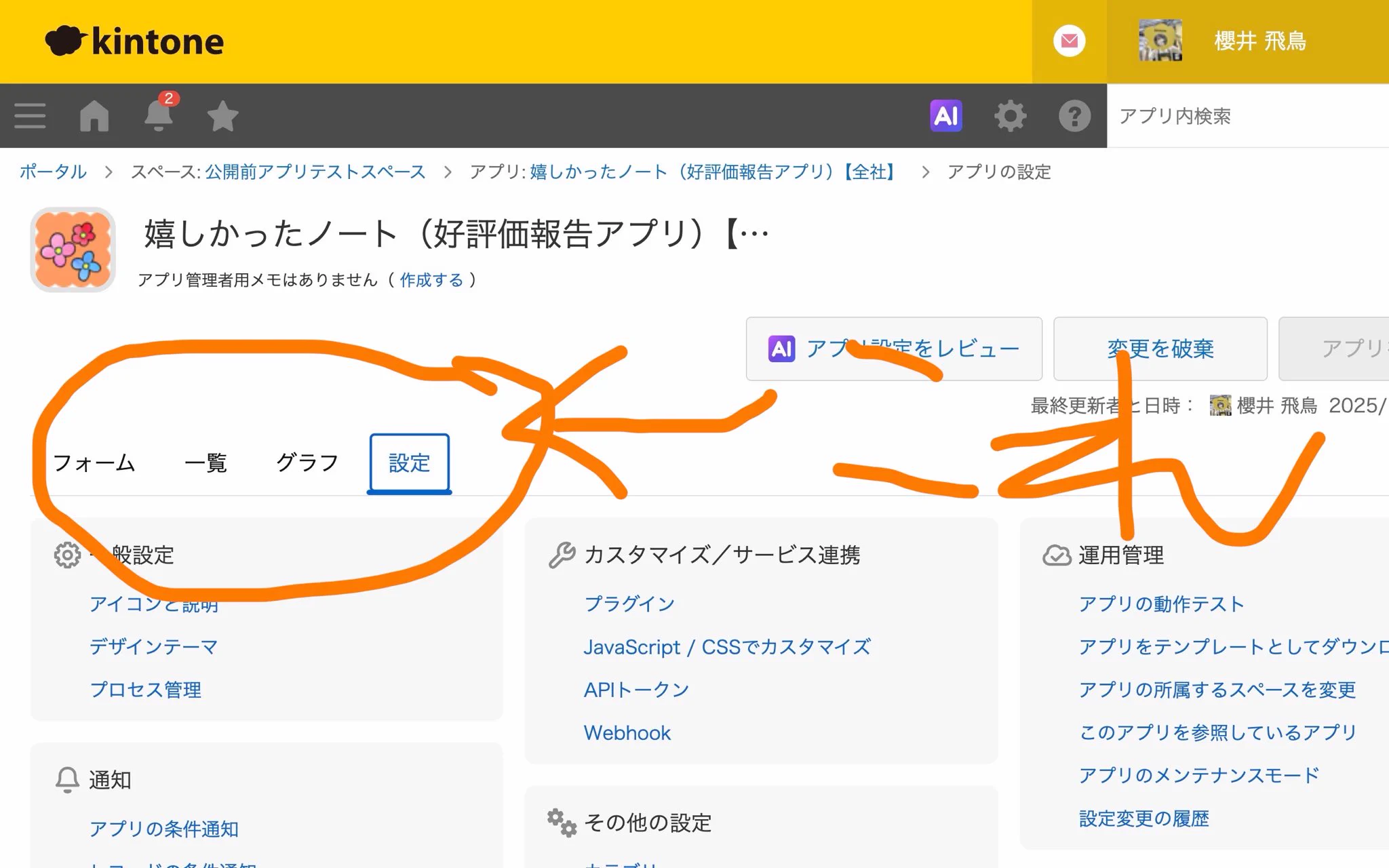Open プロセス管理 settings
Screen dimensions: 1389x868
point(146,690)
